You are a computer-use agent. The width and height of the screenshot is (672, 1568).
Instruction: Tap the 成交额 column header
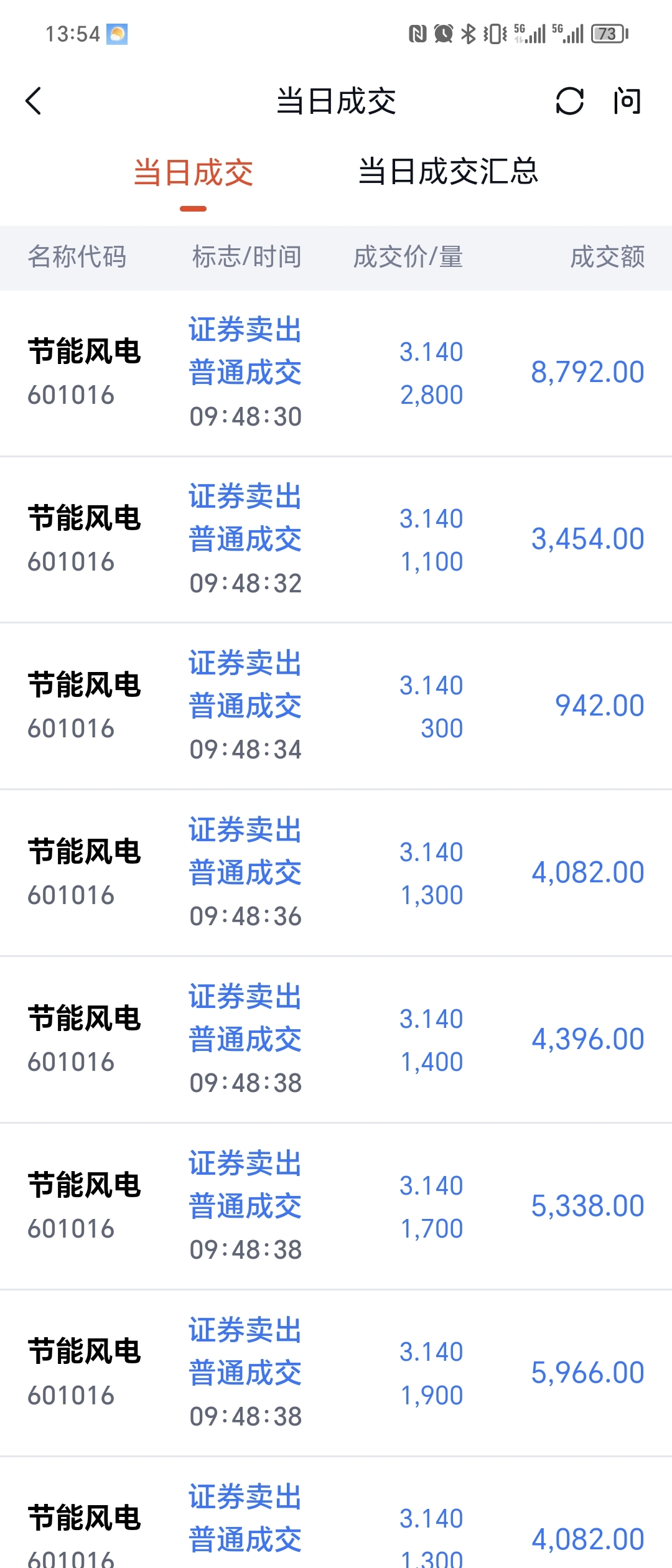pos(607,257)
